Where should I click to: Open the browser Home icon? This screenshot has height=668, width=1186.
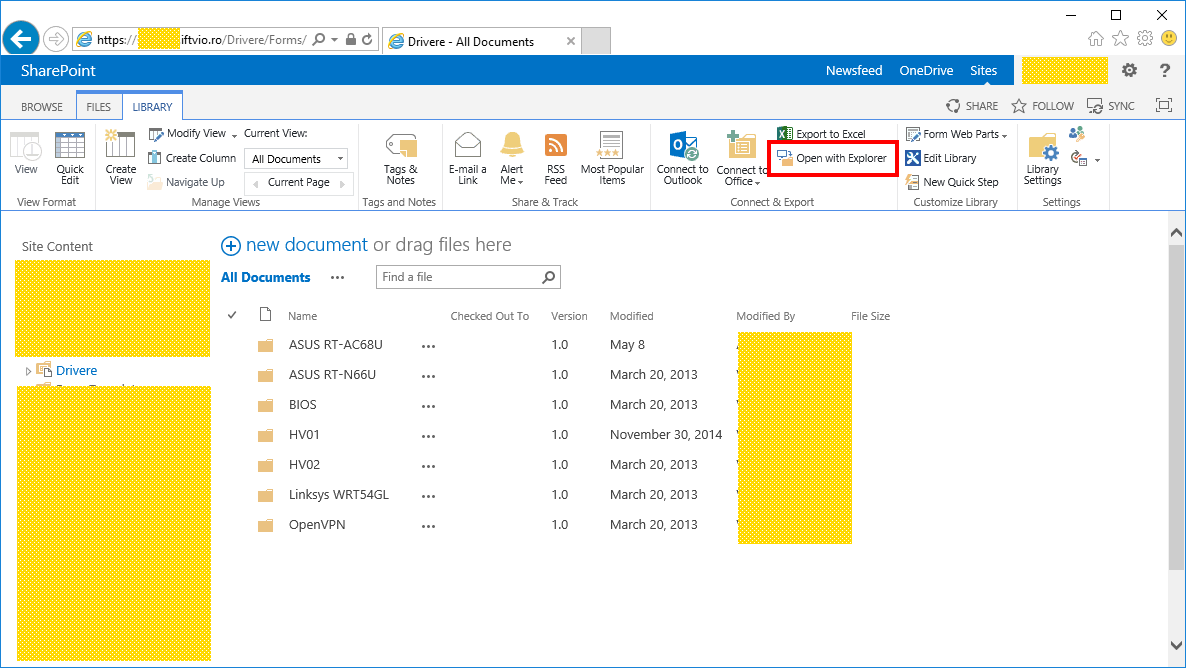[1095, 39]
